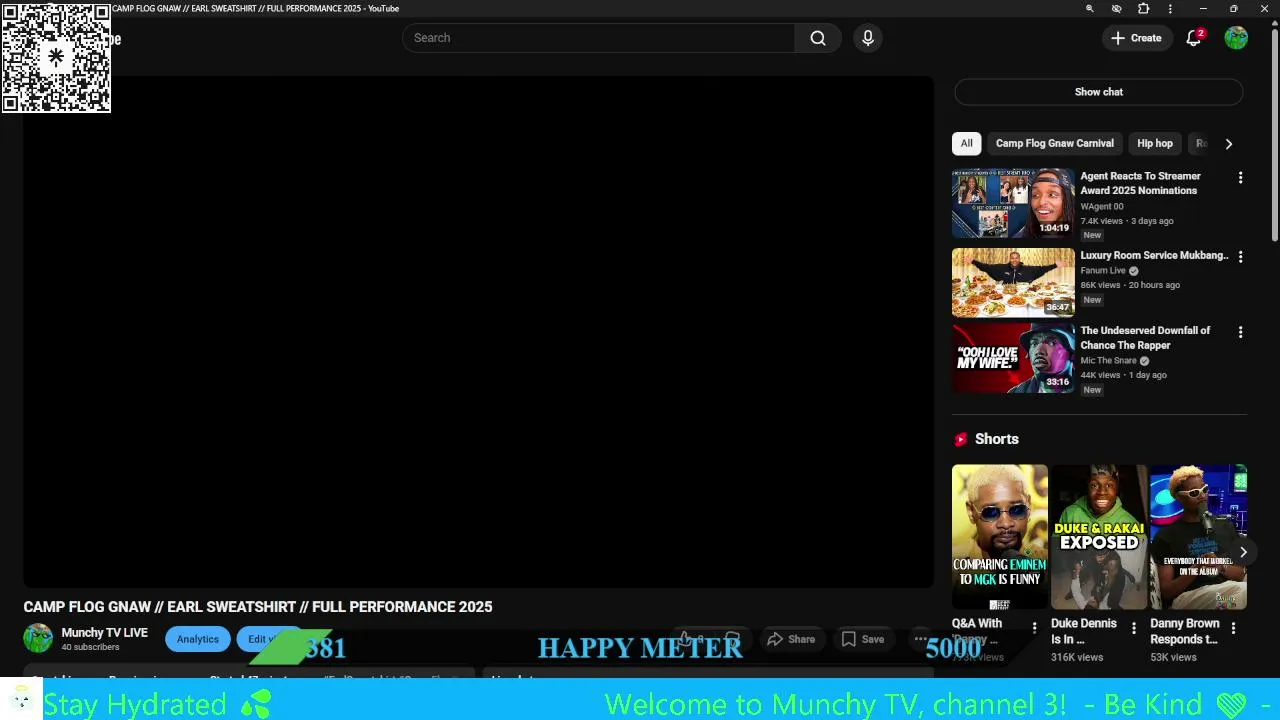Select the All filter chip
The height and width of the screenshot is (720, 1280).
click(x=966, y=143)
